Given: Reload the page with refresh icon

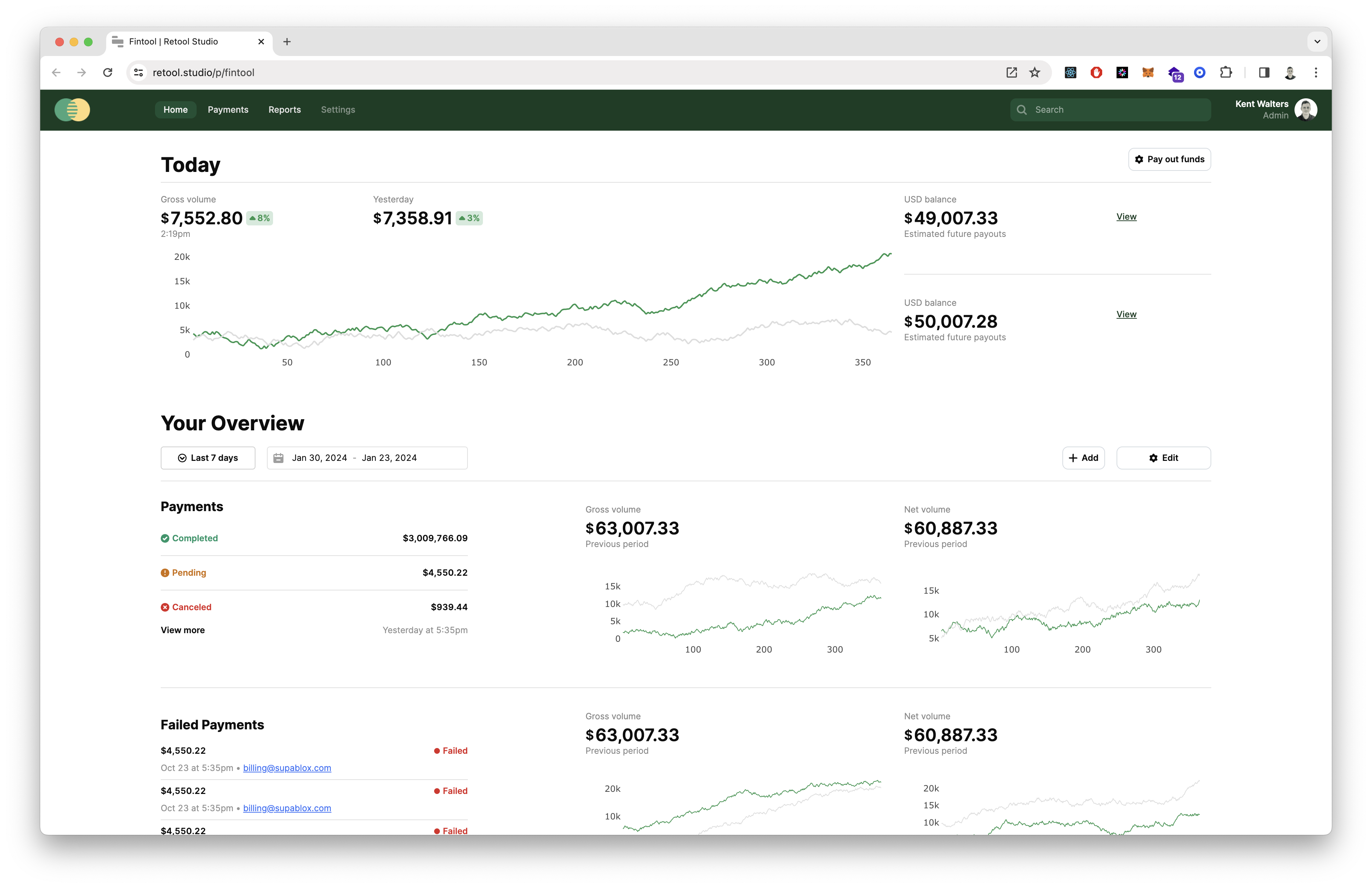Looking at the screenshot, I should (x=108, y=73).
